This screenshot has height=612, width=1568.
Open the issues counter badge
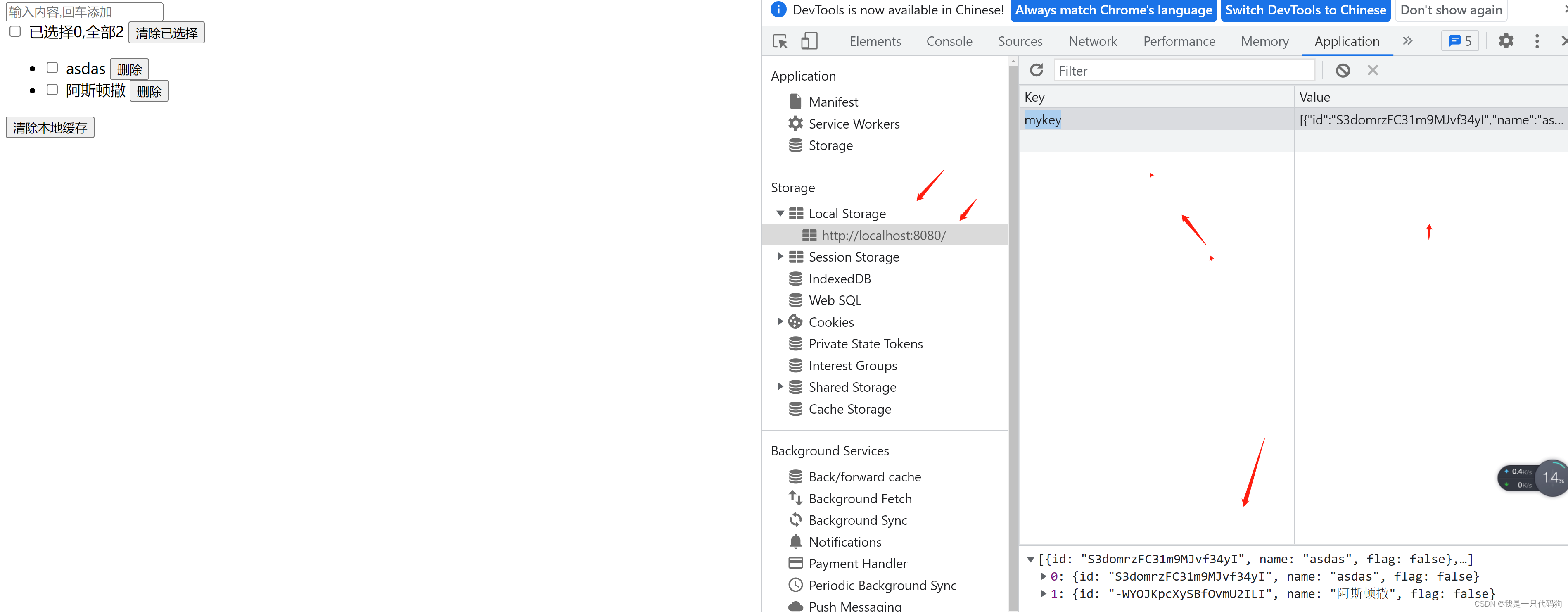[1460, 41]
